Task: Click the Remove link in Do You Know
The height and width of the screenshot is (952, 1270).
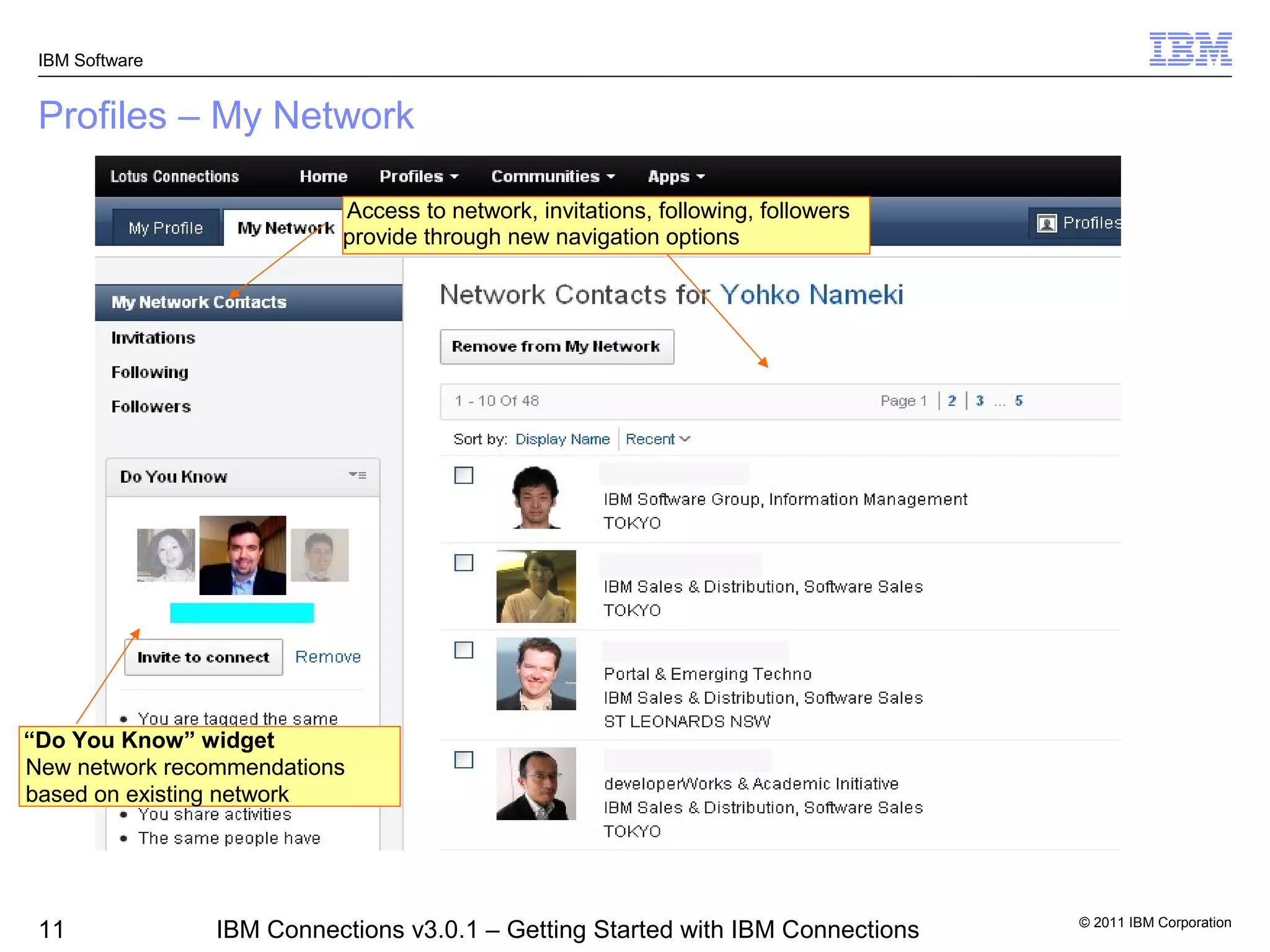Action: click(x=328, y=656)
